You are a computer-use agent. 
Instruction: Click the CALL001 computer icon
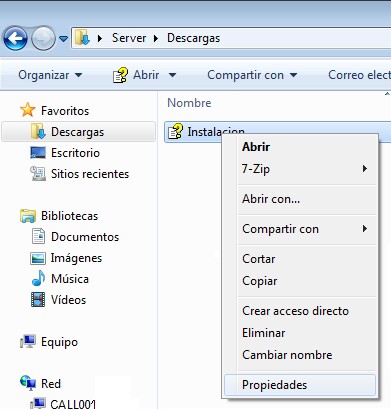[38, 404]
